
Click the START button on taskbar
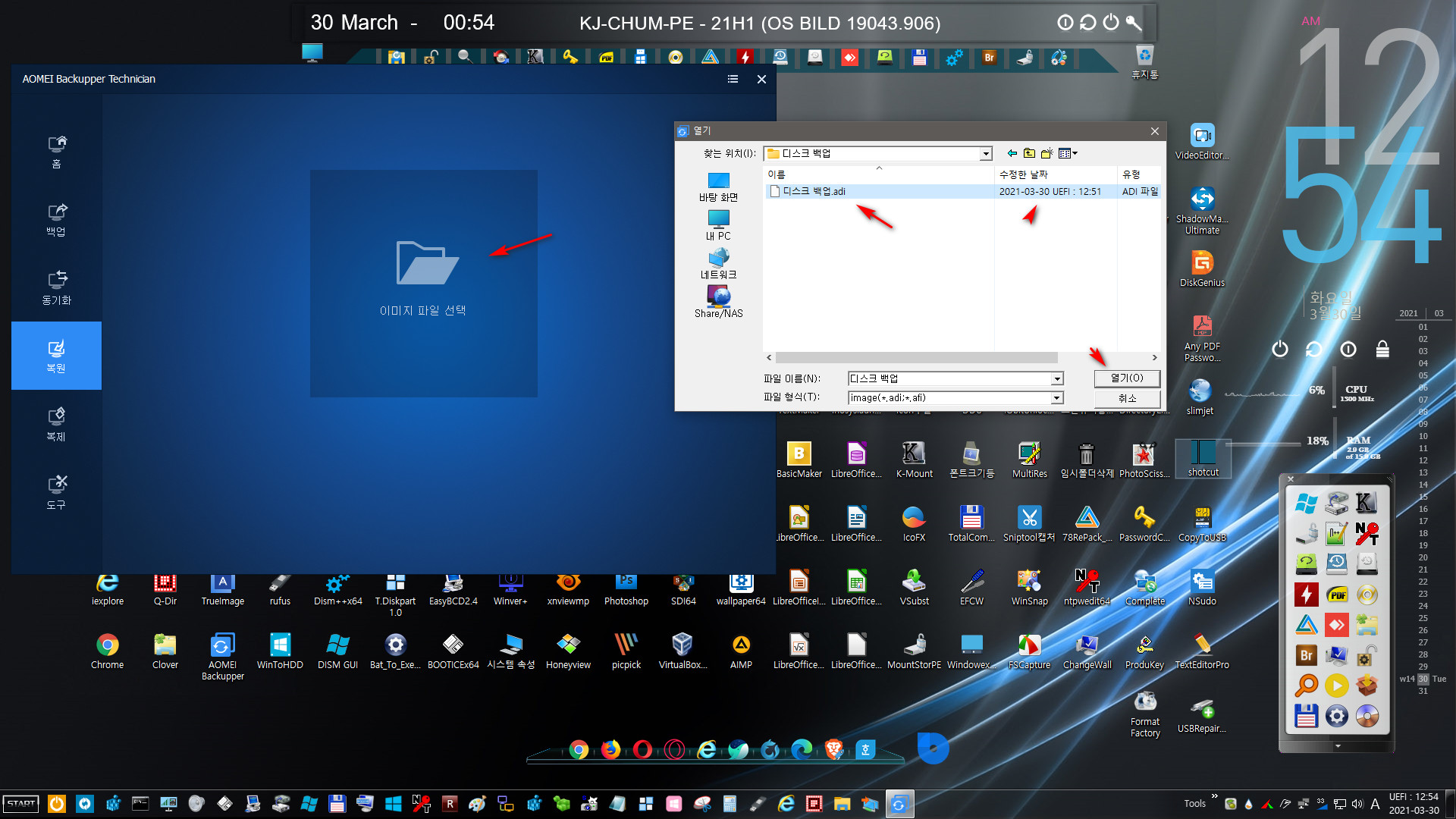coord(21,804)
